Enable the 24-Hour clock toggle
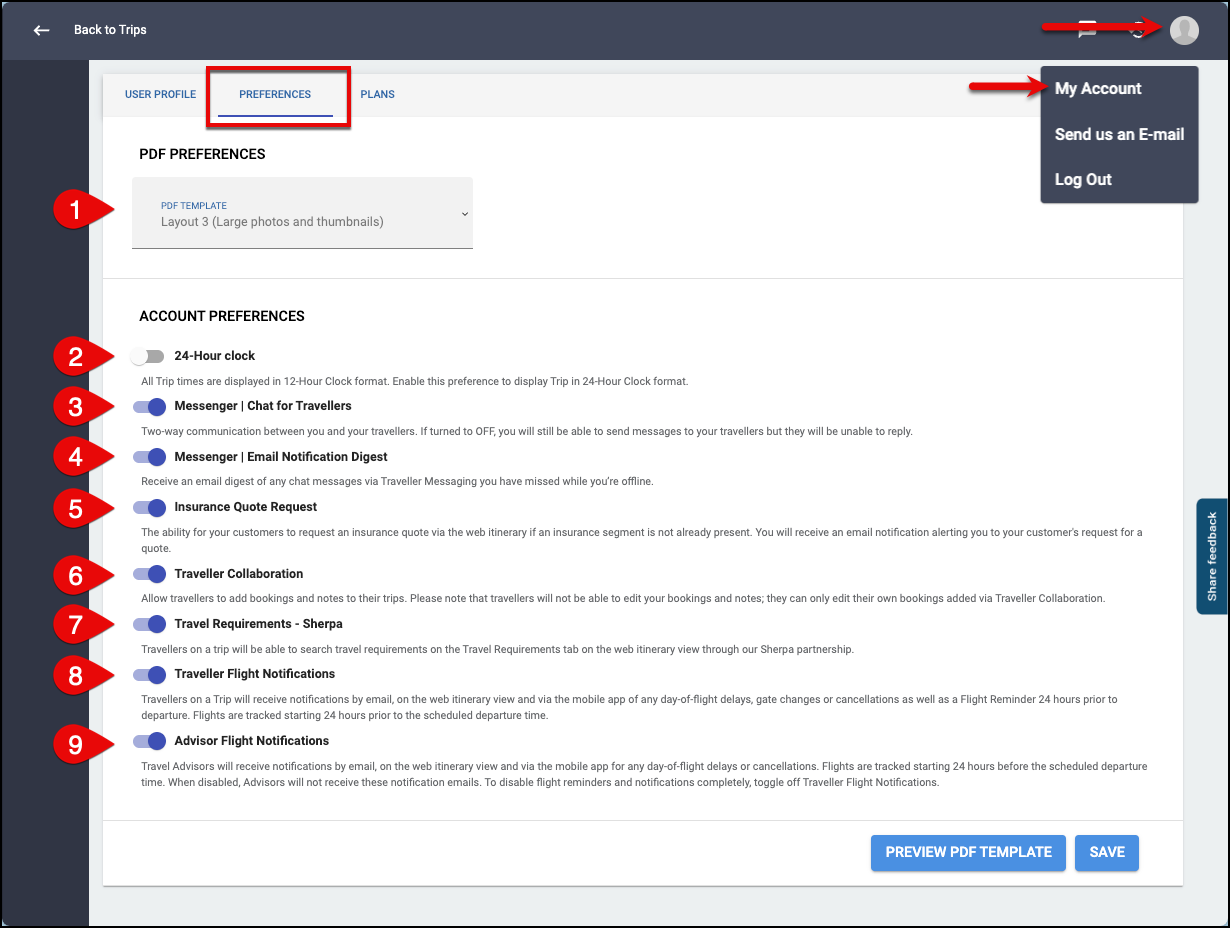1230x928 pixels. coord(148,356)
